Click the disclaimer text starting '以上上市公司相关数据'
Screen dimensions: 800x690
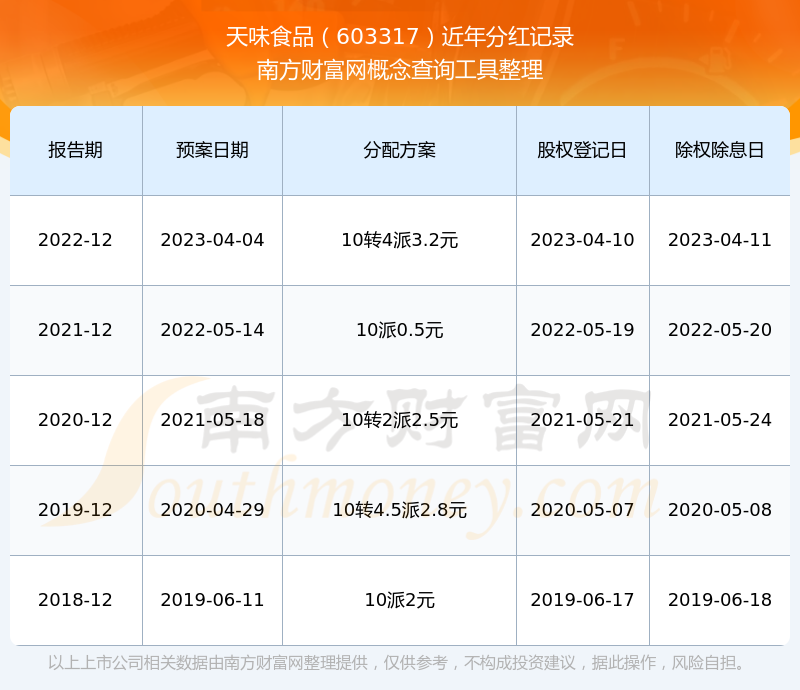click(396, 663)
